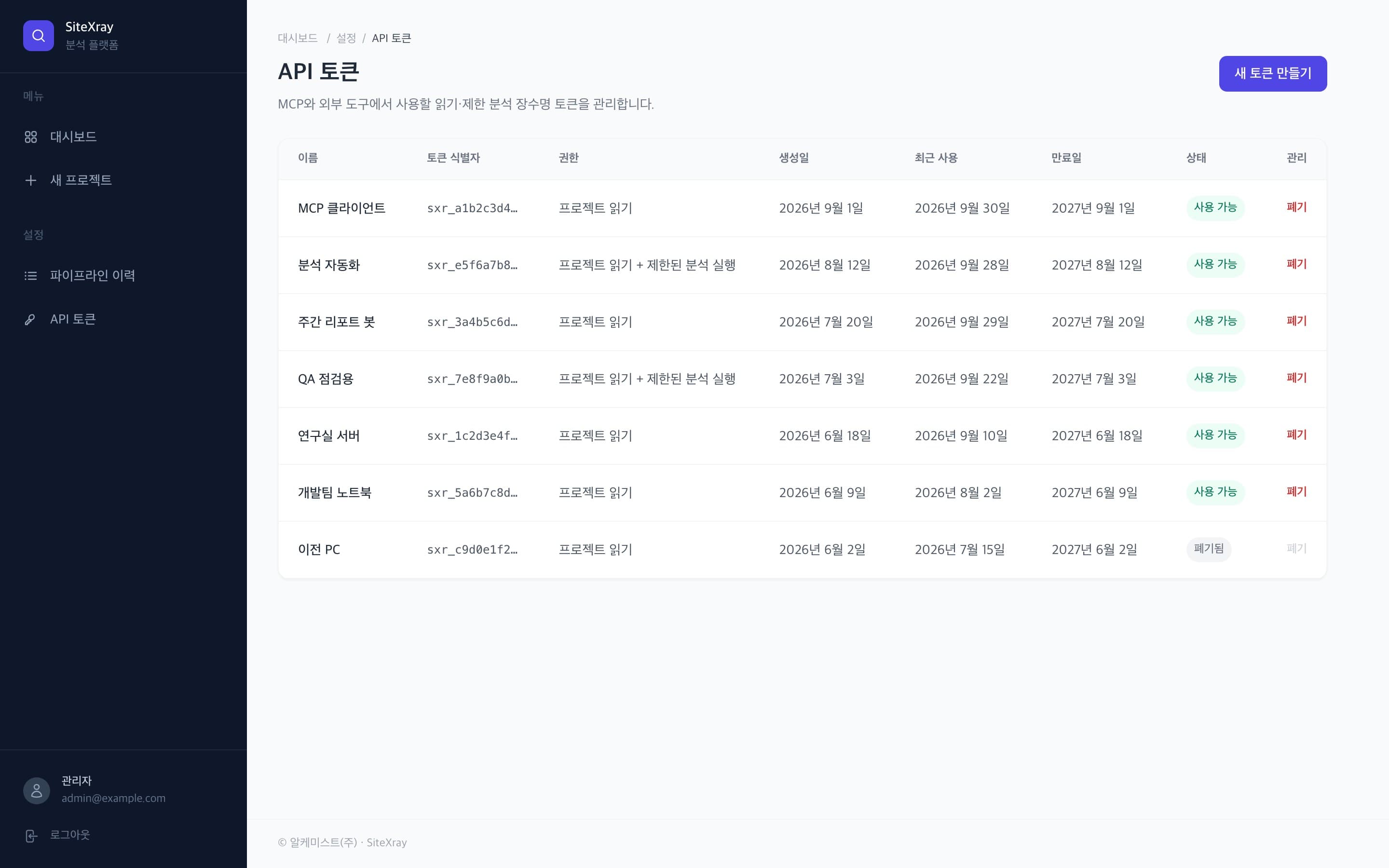
Task: Click the SiteXray magnifier logo icon
Action: pos(39,36)
